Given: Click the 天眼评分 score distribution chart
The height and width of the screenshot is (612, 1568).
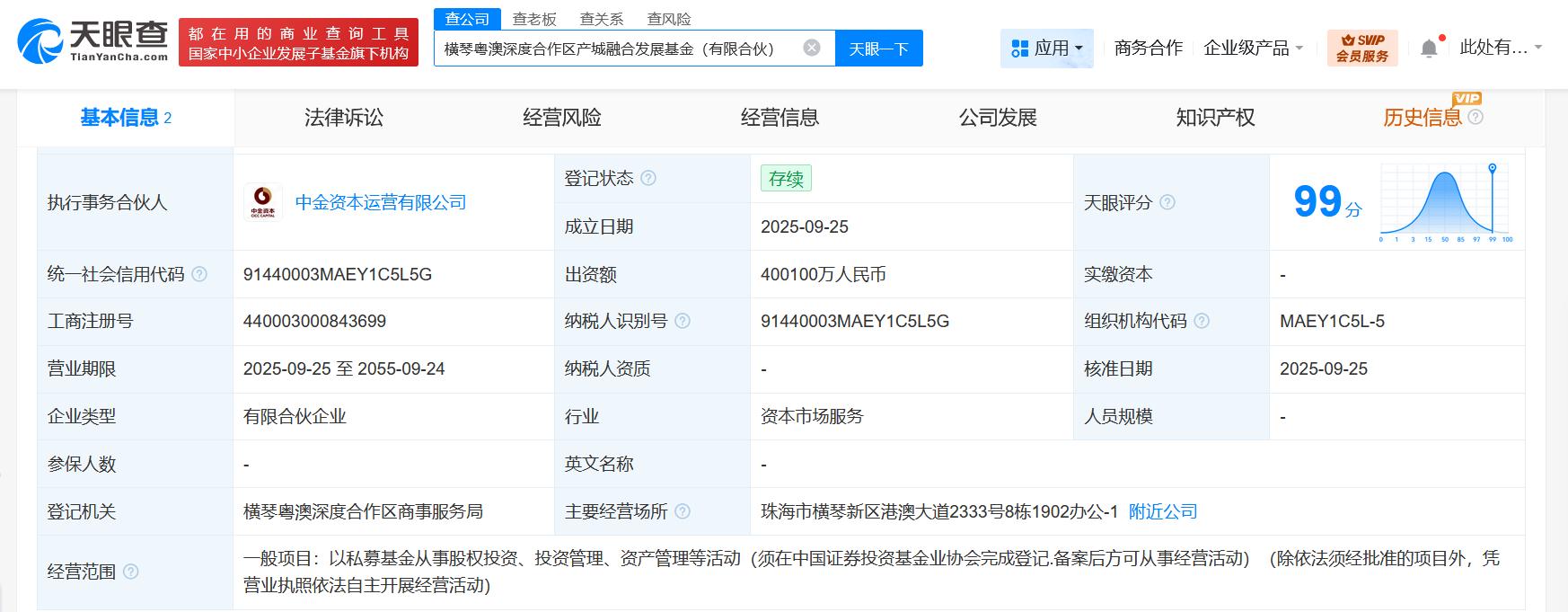Looking at the screenshot, I should (1446, 202).
